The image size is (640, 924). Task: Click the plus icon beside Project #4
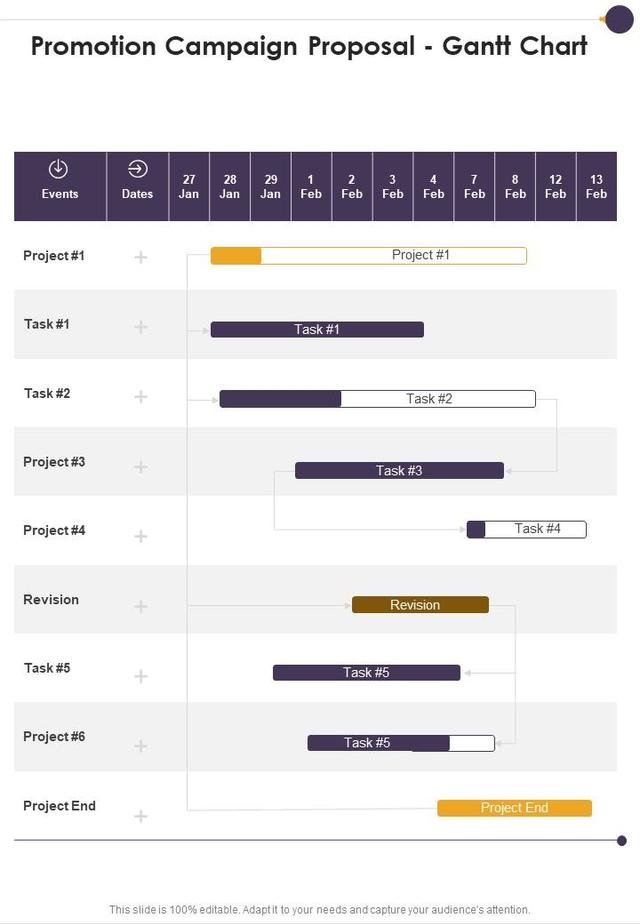coord(141,536)
